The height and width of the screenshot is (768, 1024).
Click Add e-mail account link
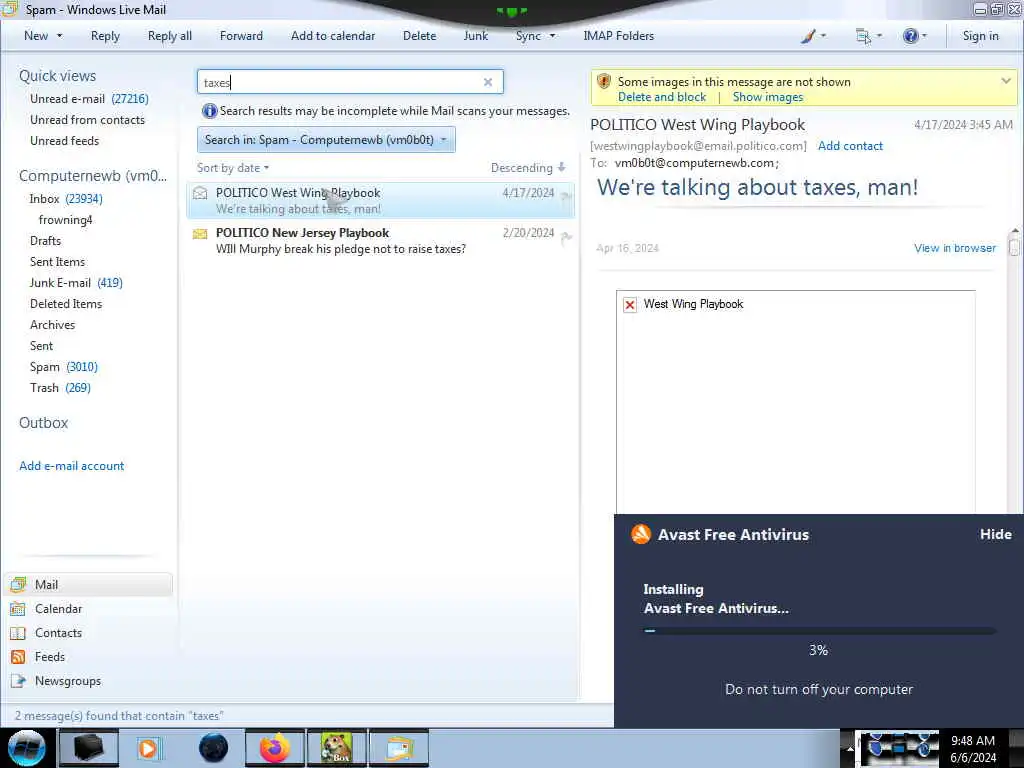coord(72,466)
